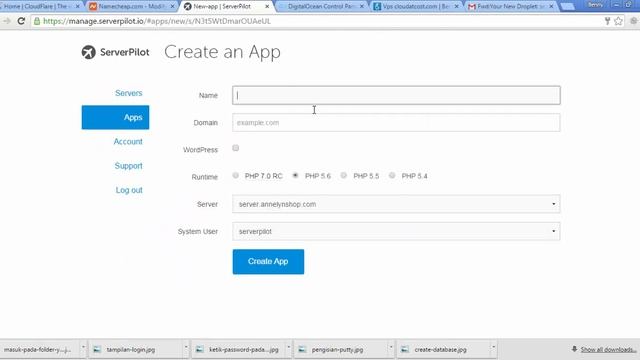Click the green padlock security icon
The width and height of the screenshot is (640, 360).
[x=37, y=21]
